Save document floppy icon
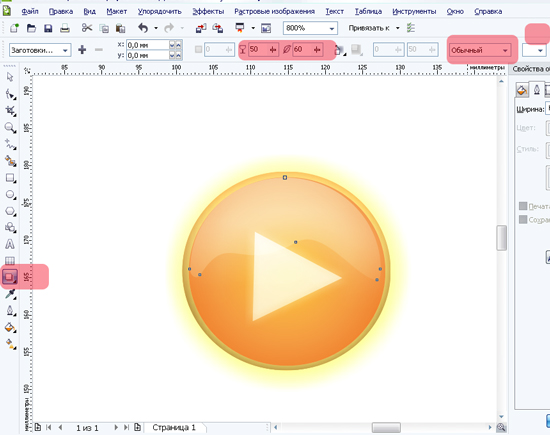This screenshot has height=435, width=550. coord(48,28)
